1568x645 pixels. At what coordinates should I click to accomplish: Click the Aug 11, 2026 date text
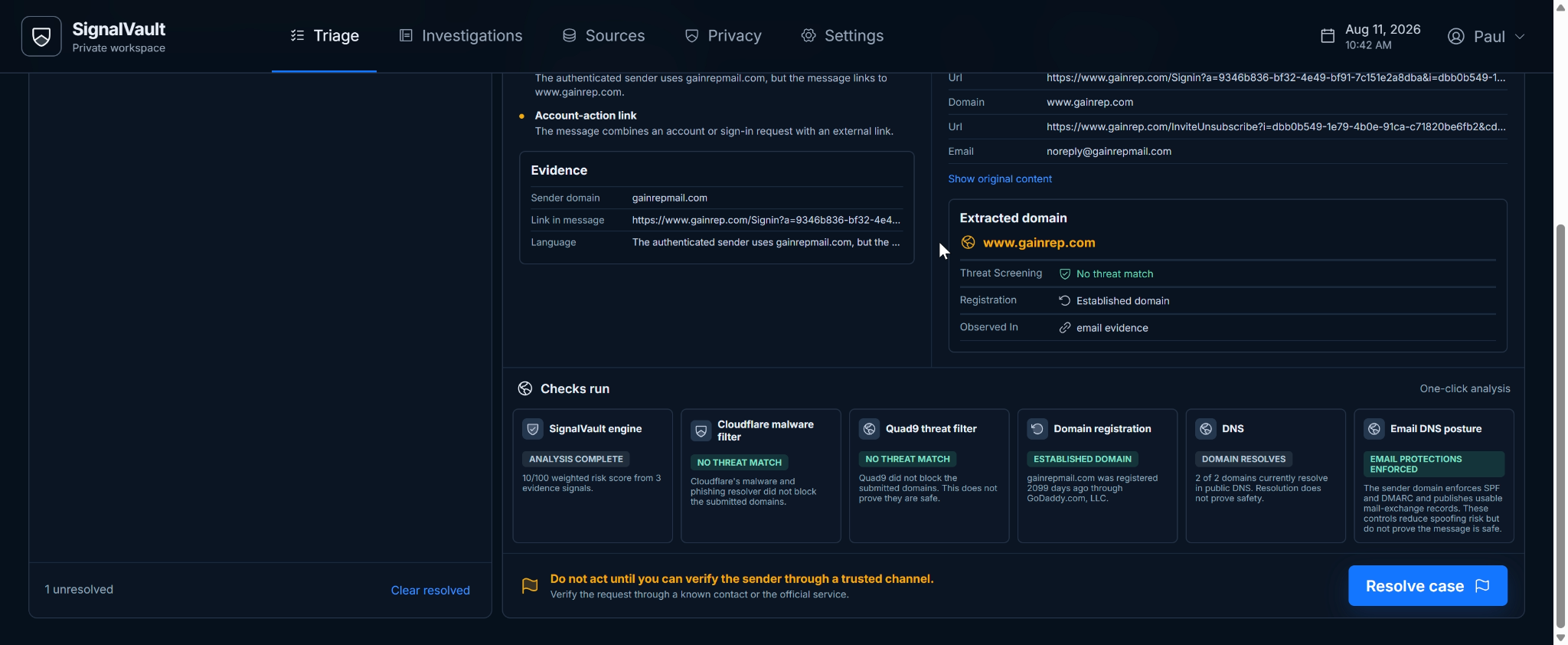[1383, 30]
